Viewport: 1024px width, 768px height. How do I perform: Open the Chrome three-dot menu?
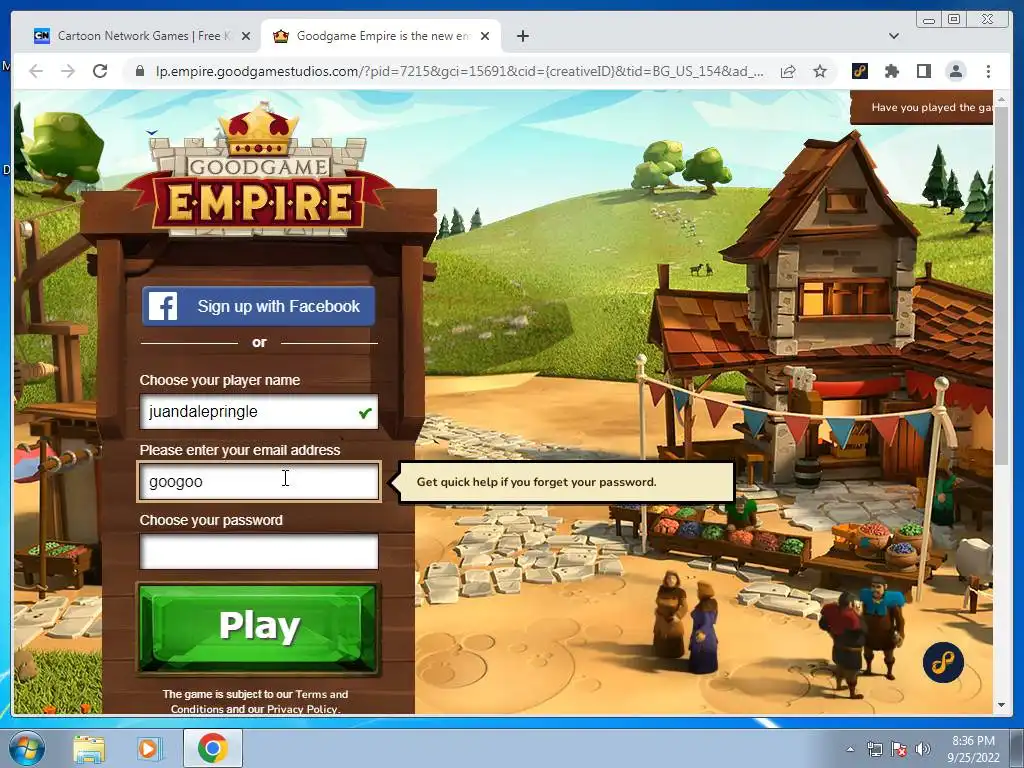coord(988,71)
